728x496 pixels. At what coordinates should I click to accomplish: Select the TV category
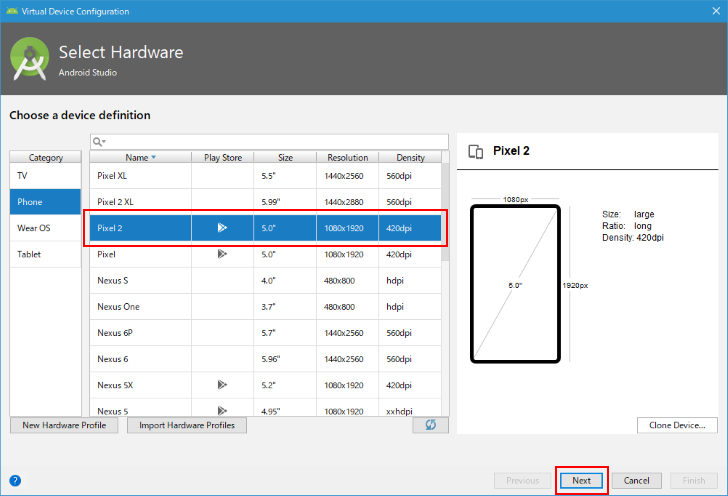click(x=46, y=176)
